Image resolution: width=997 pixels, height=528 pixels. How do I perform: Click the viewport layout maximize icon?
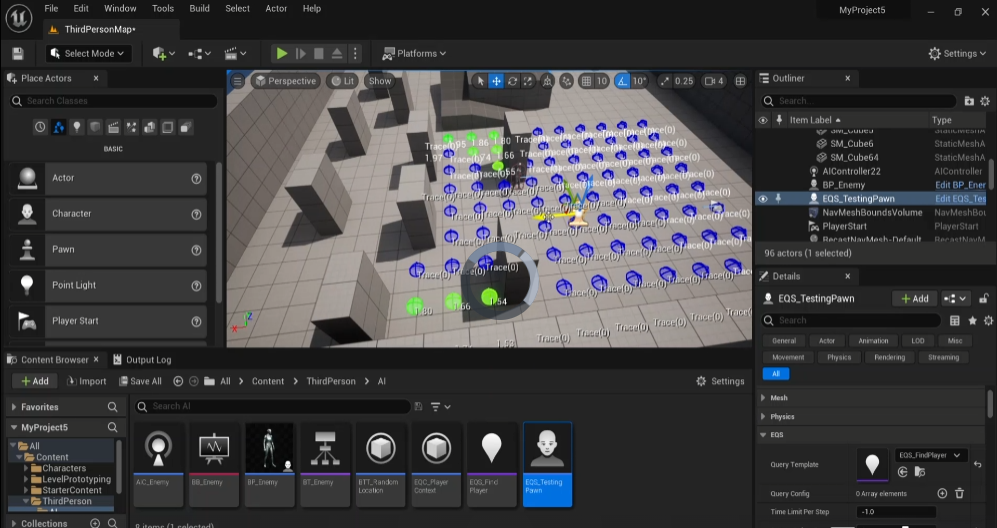tap(740, 81)
